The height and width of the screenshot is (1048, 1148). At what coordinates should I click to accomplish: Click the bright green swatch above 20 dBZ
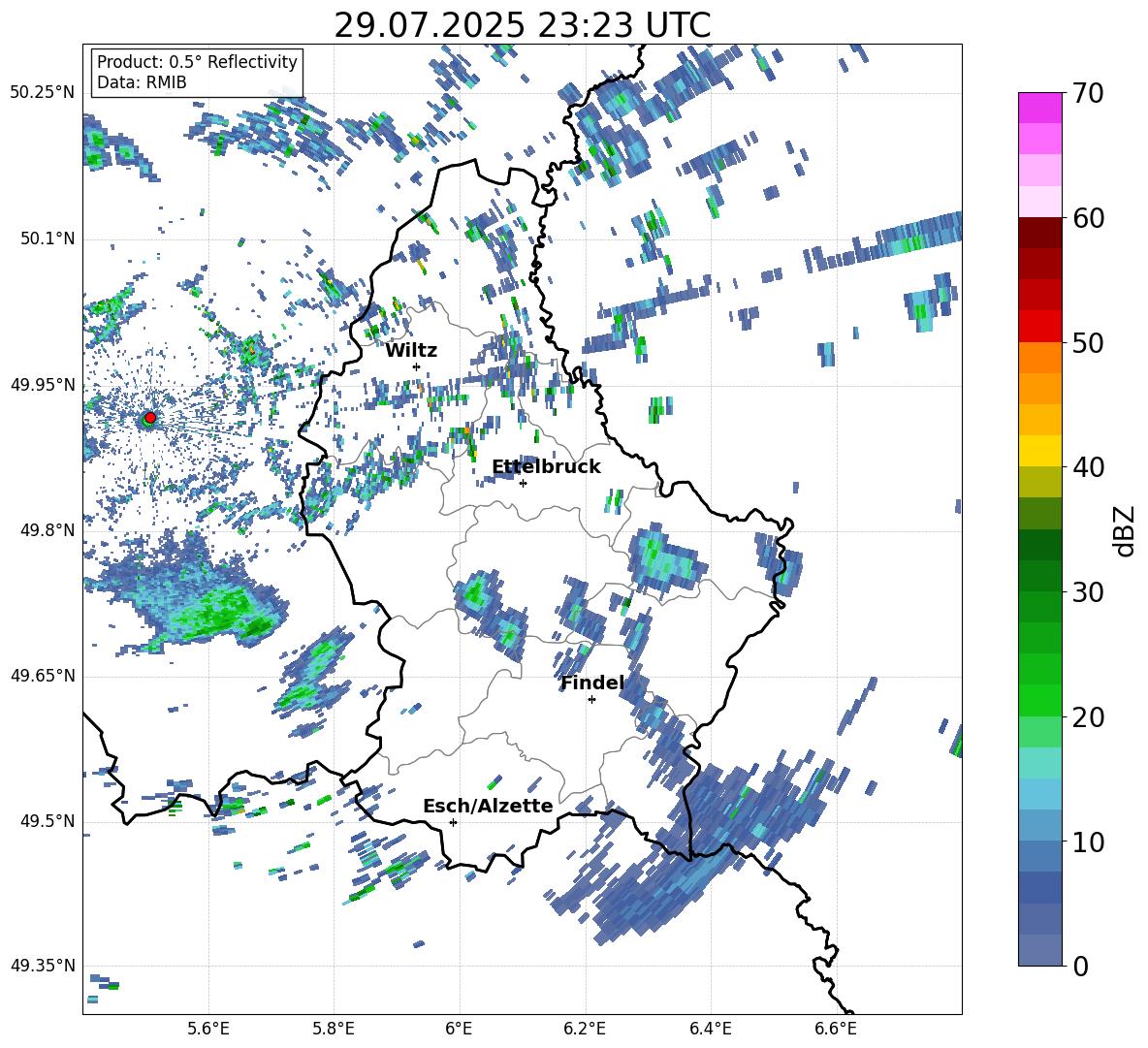tap(1039, 700)
